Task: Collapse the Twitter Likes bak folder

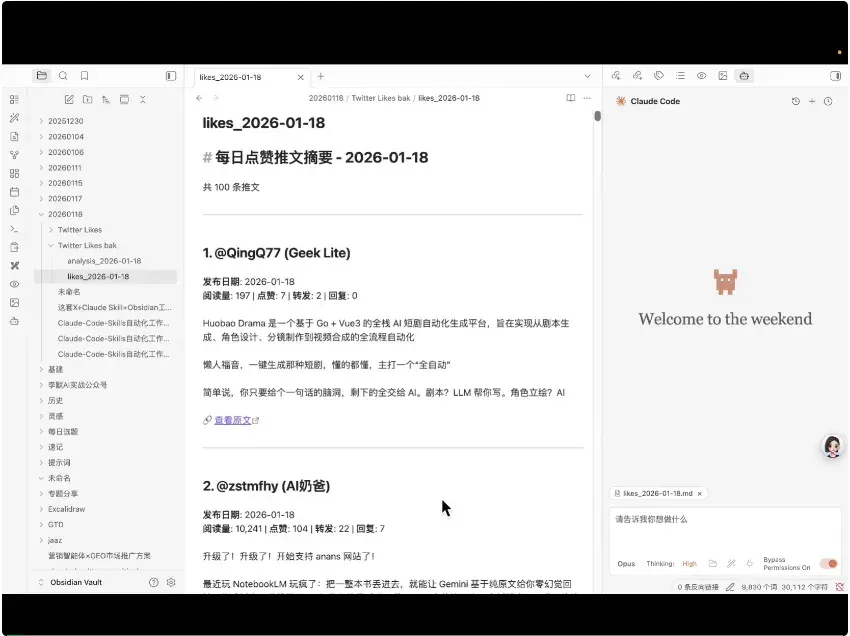Action: pos(51,246)
